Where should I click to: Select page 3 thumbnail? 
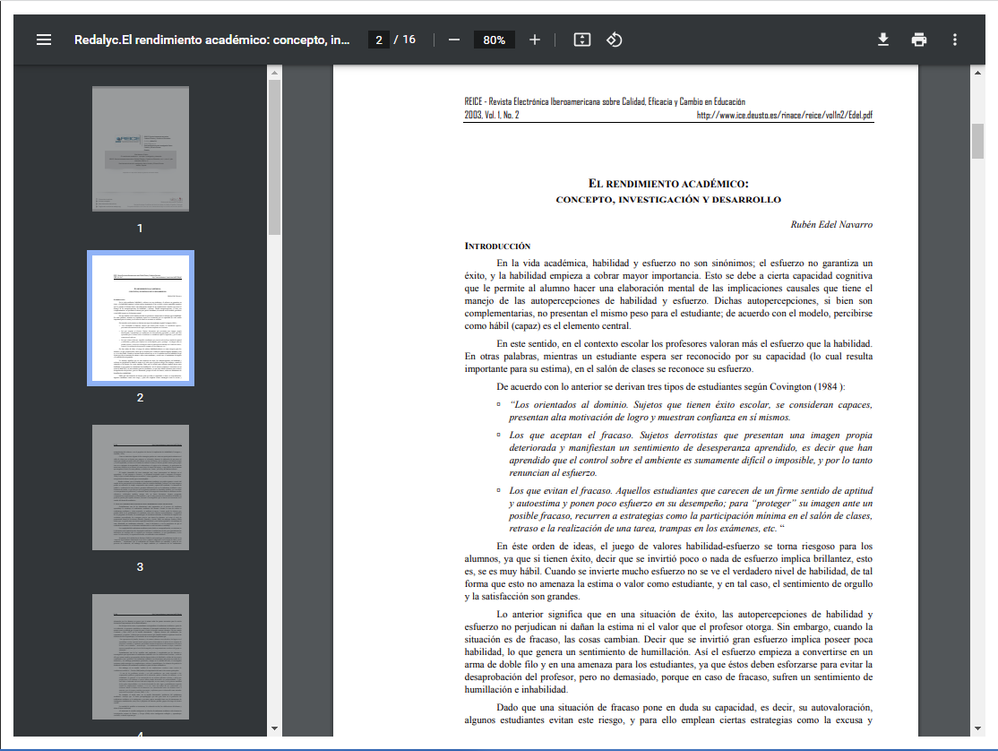pos(141,488)
